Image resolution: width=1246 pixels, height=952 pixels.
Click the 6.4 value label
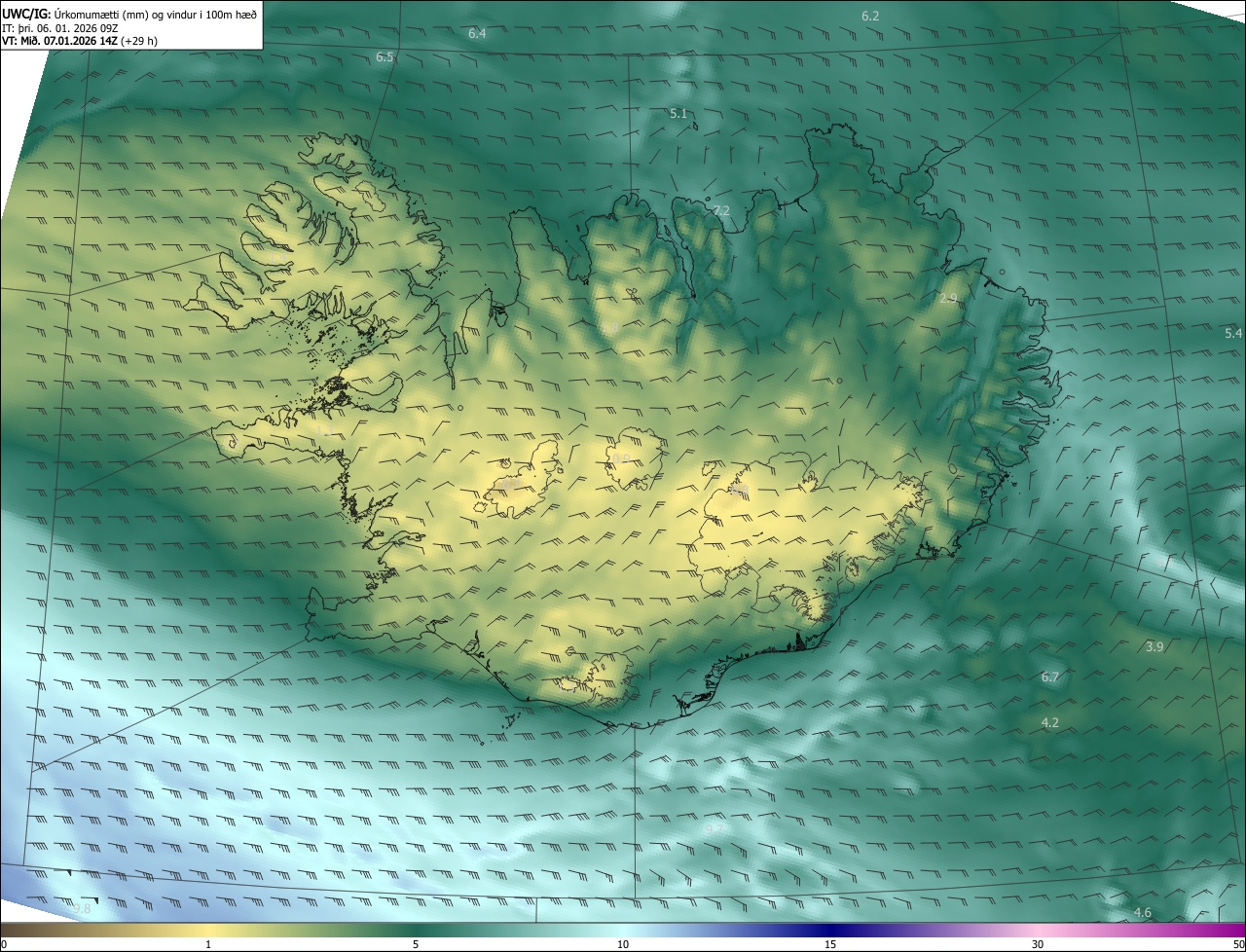tap(477, 33)
